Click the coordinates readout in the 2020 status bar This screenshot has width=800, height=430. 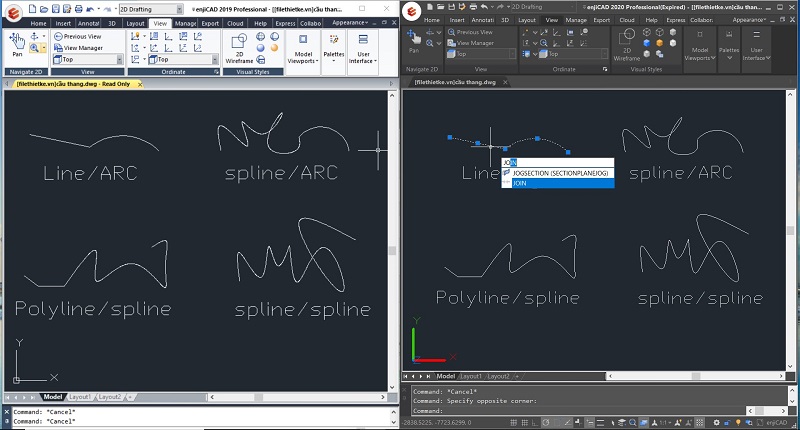pos(437,422)
